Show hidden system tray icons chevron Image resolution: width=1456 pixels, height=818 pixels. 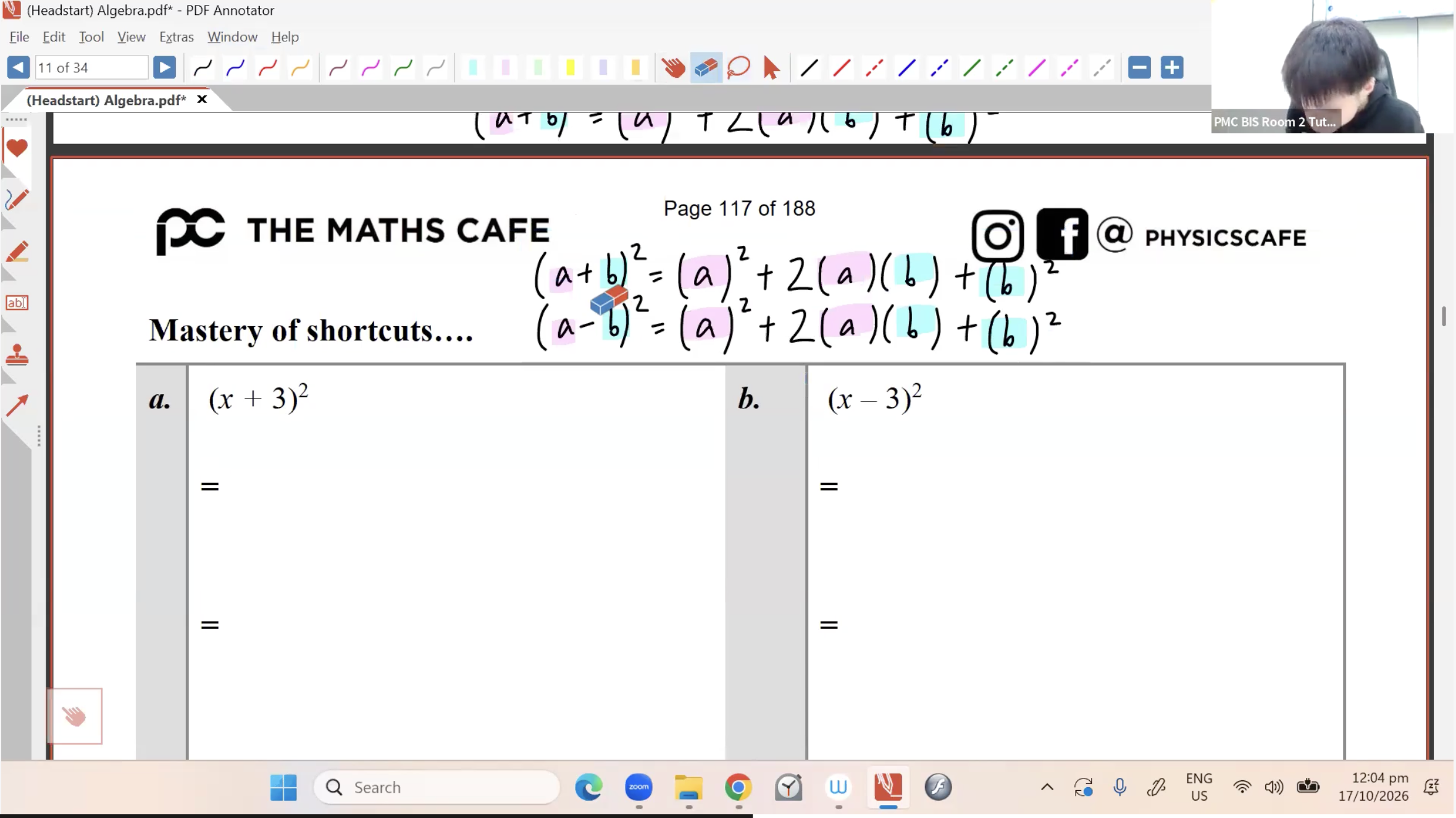[1047, 787]
